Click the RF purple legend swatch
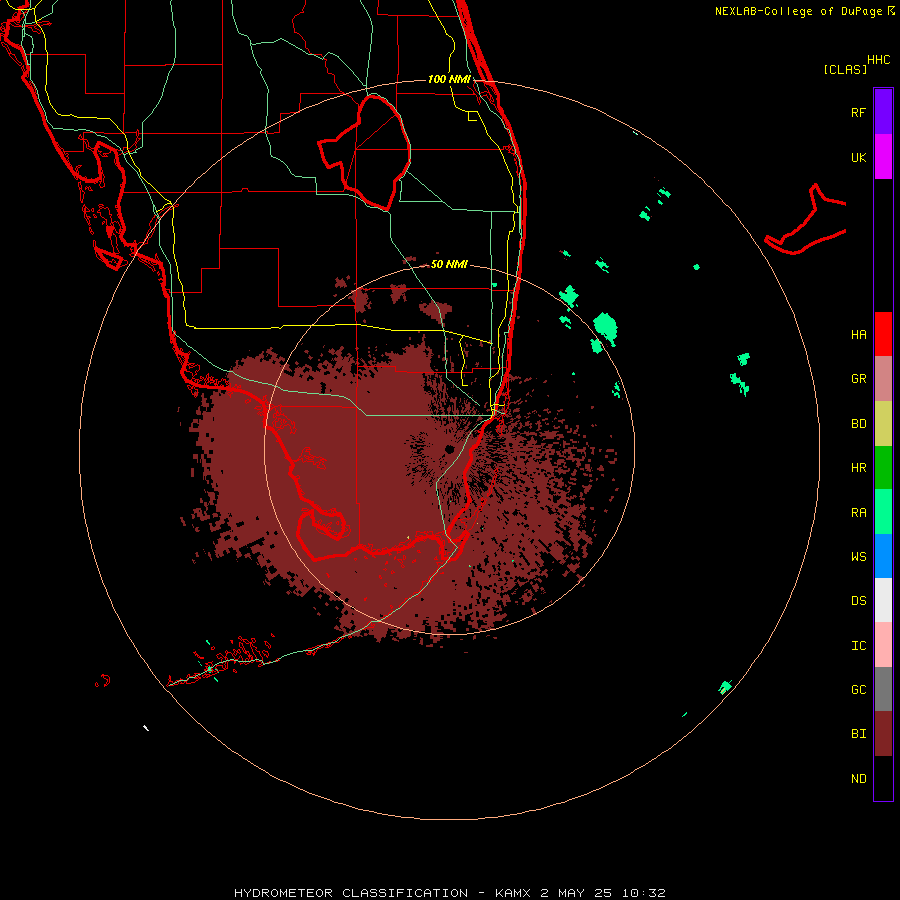900x900 pixels. coord(883,112)
